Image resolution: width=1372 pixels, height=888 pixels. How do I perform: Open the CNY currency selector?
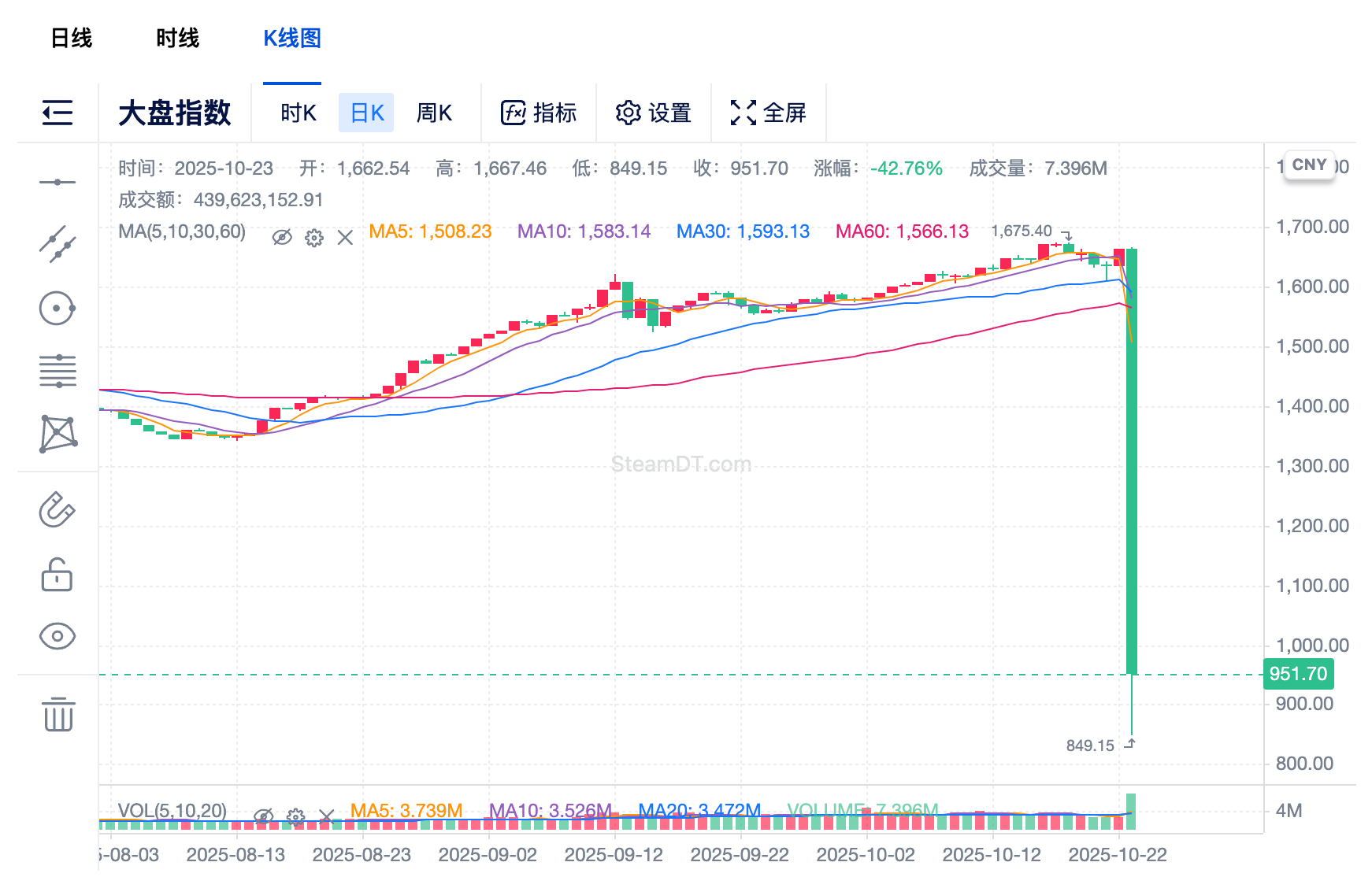pyautogui.click(x=1310, y=165)
